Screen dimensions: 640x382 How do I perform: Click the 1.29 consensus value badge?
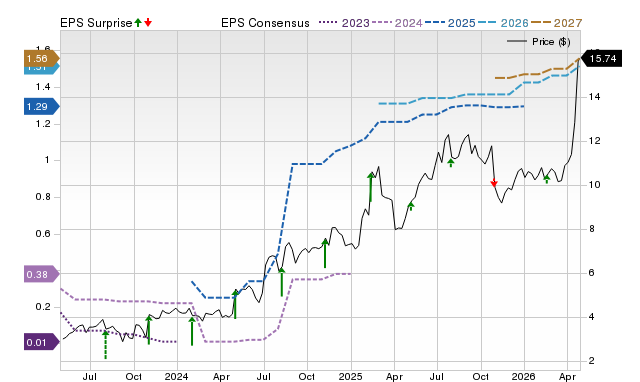point(42,107)
